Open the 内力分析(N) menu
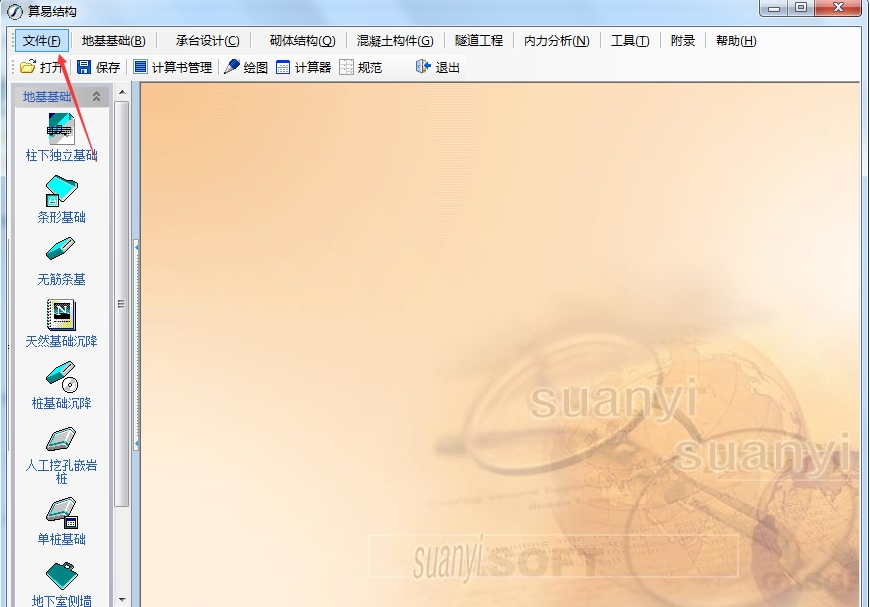The width and height of the screenshot is (870, 607). pyautogui.click(x=557, y=41)
